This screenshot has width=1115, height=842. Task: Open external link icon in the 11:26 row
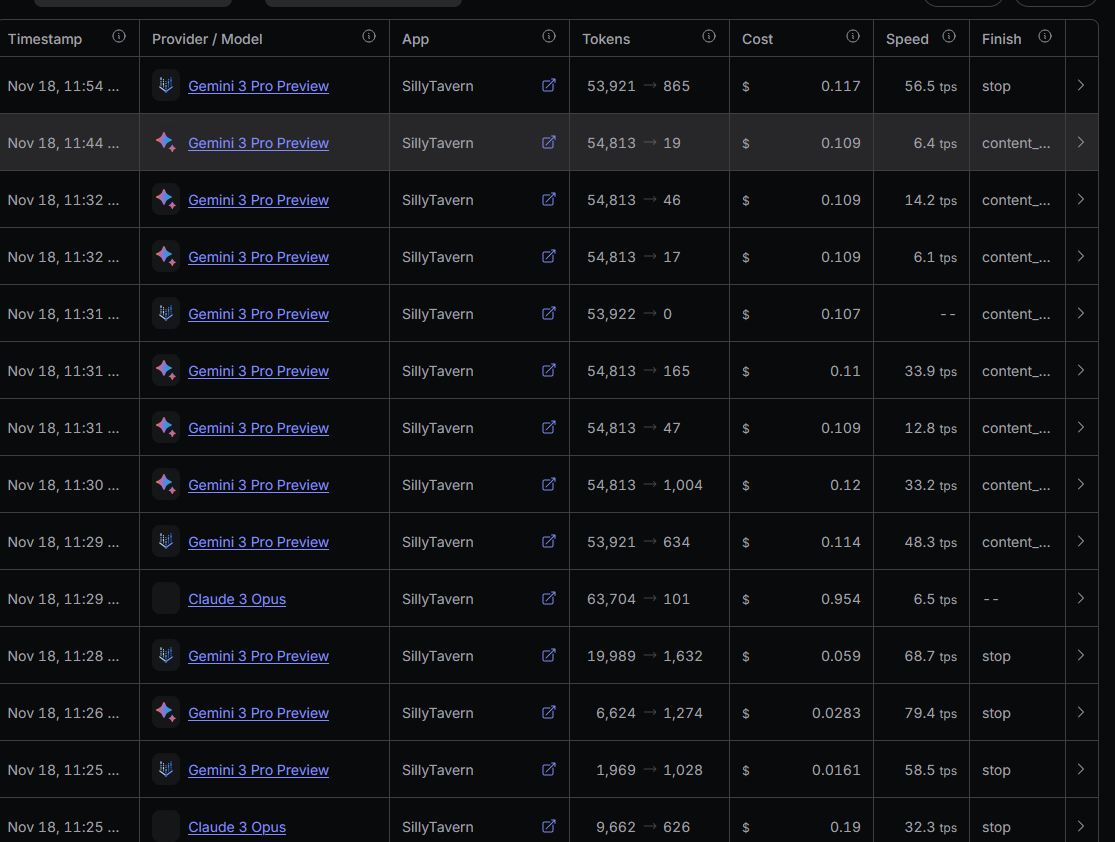coord(548,712)
